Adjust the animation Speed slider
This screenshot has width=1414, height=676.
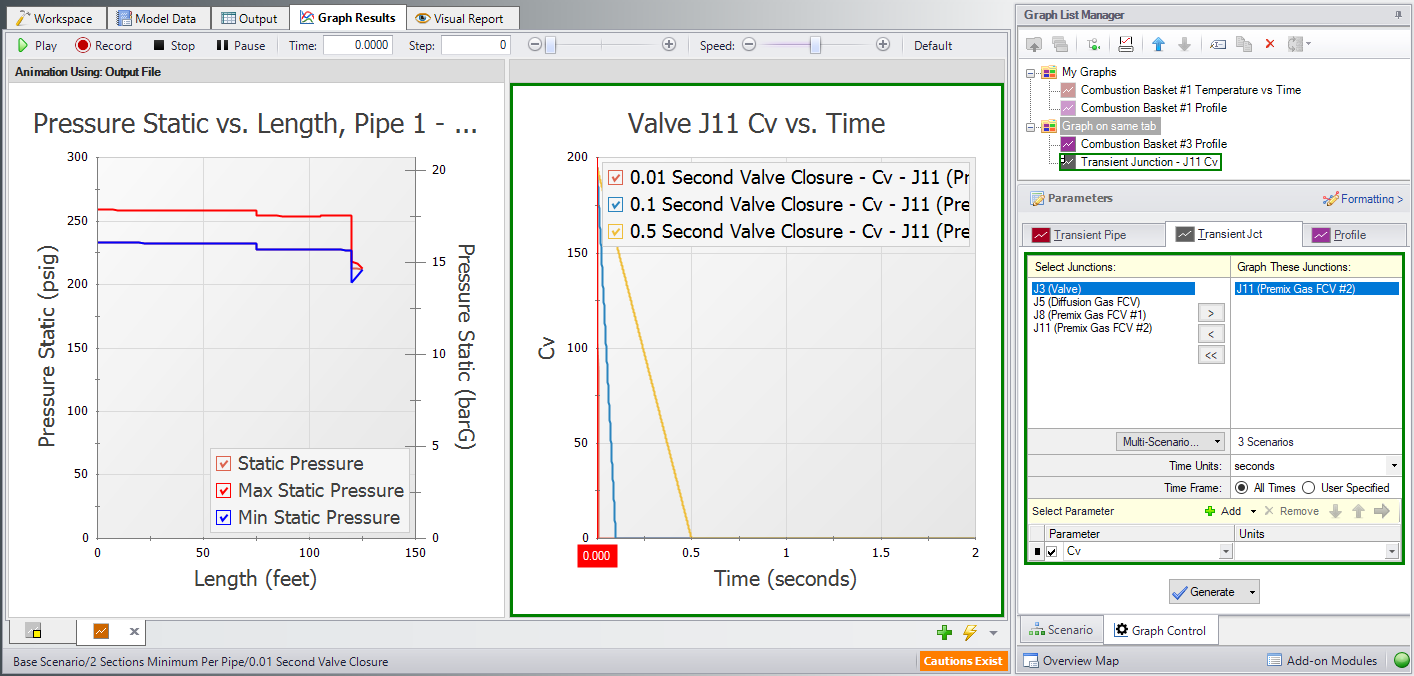pyautogui.click(x=816, y=45)
